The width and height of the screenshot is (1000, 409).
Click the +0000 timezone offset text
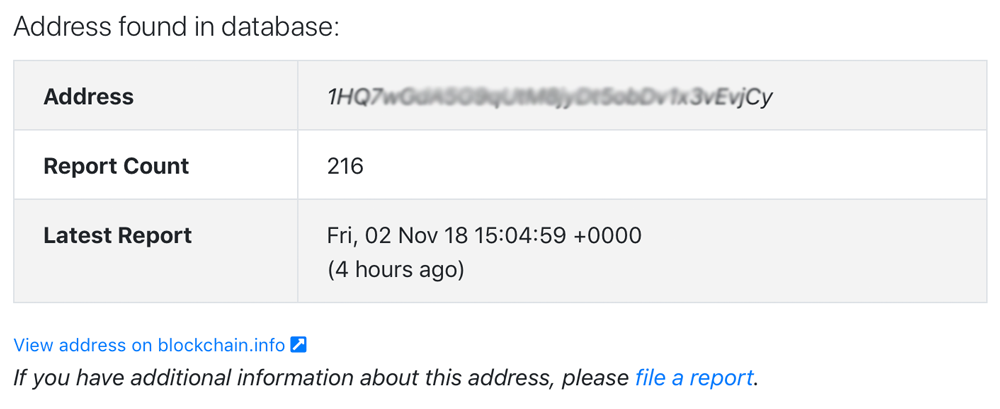pyautogui.click(x=607, y=236)
